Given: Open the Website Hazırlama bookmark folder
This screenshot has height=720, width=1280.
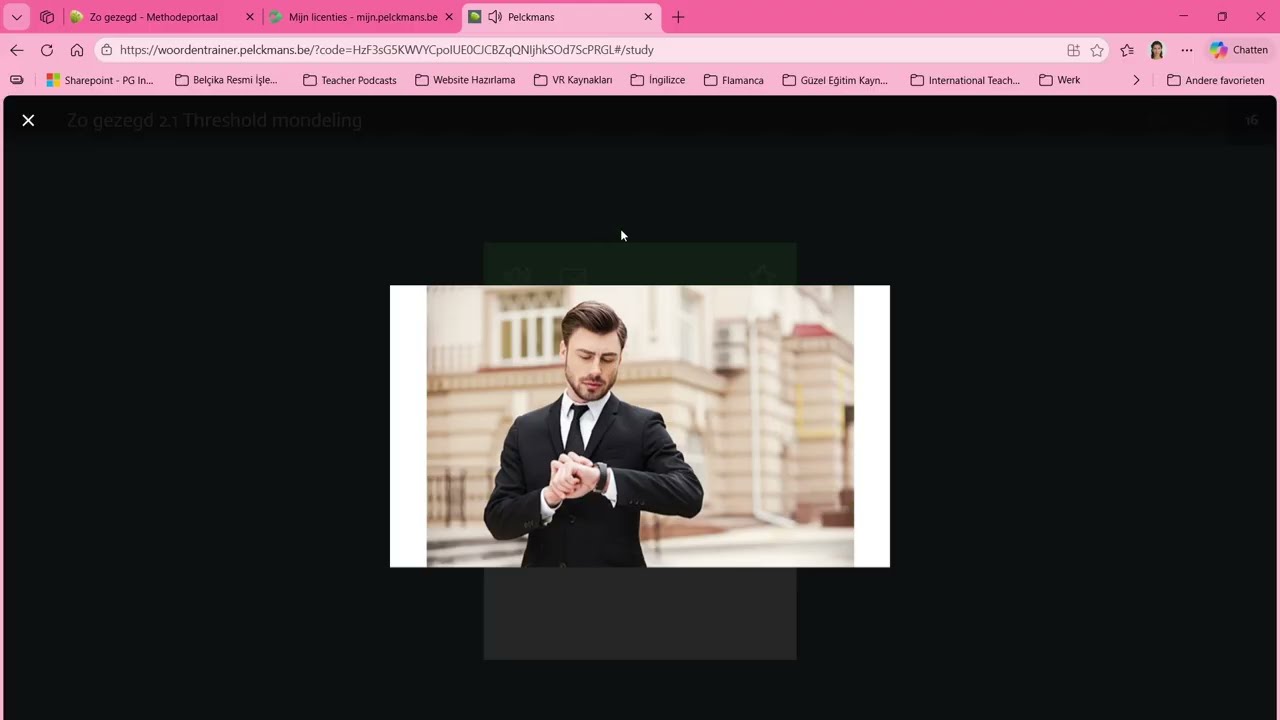Looking at the screenshot, I should click(x=465, y=80).
